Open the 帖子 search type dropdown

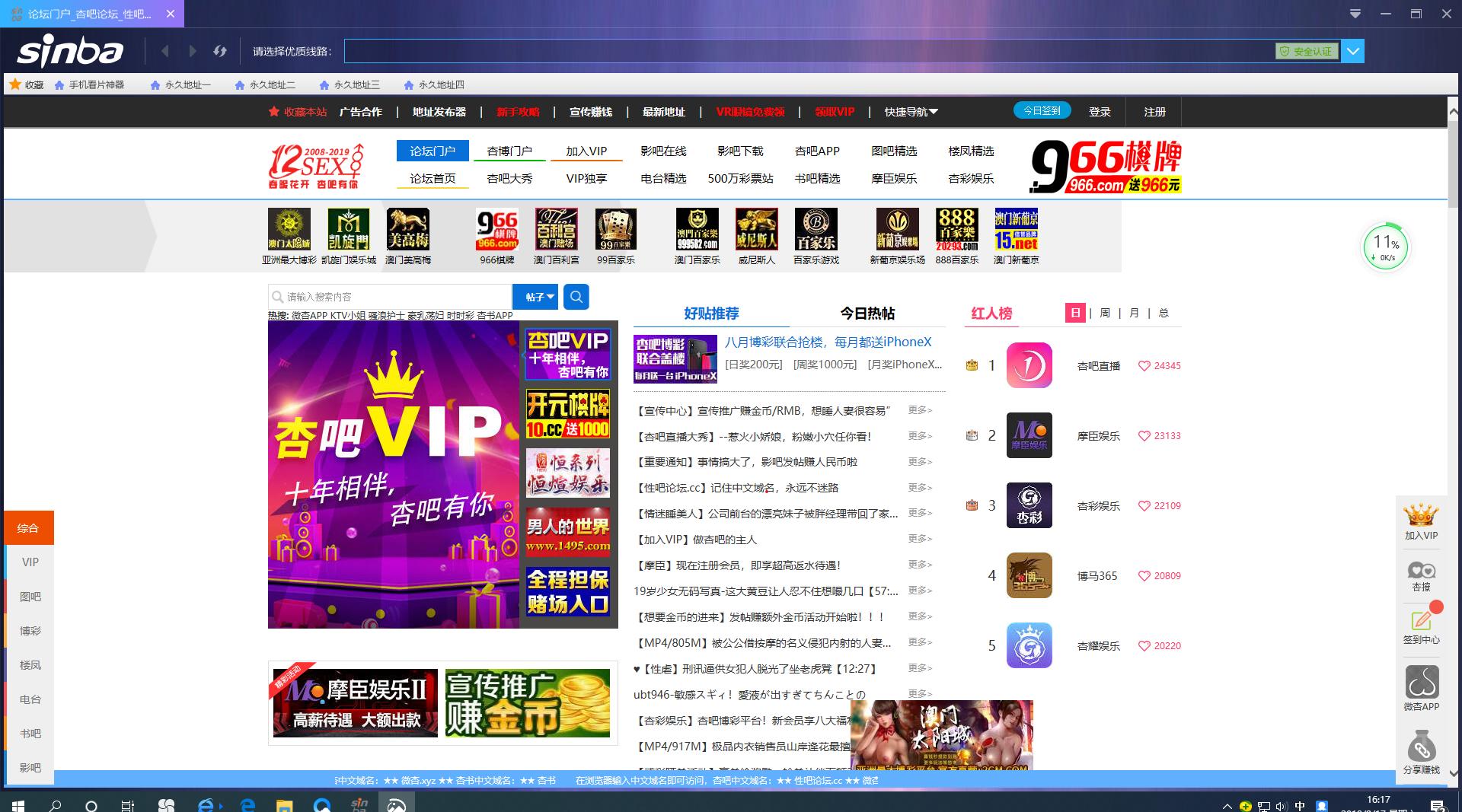click(536, 297)
